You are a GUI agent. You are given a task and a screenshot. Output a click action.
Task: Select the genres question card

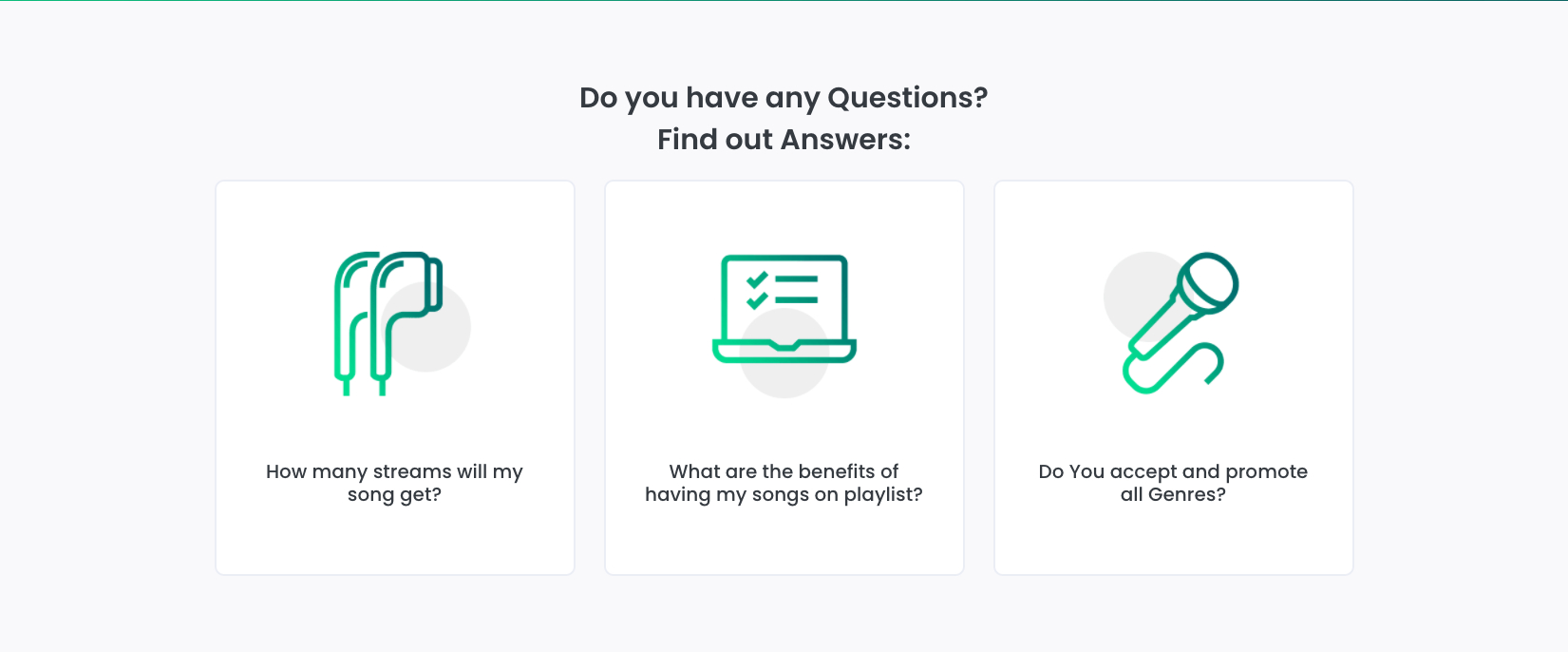click(1174, 542)
